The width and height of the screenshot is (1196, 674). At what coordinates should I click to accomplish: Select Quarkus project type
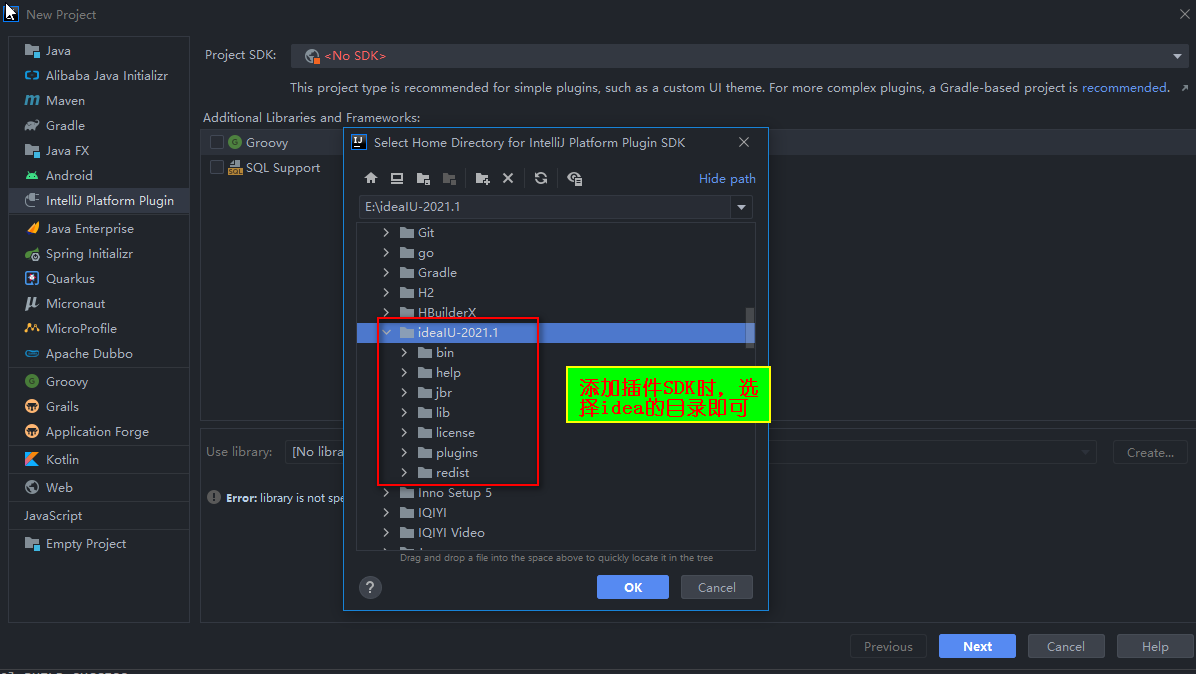click(x=99, y=278)
